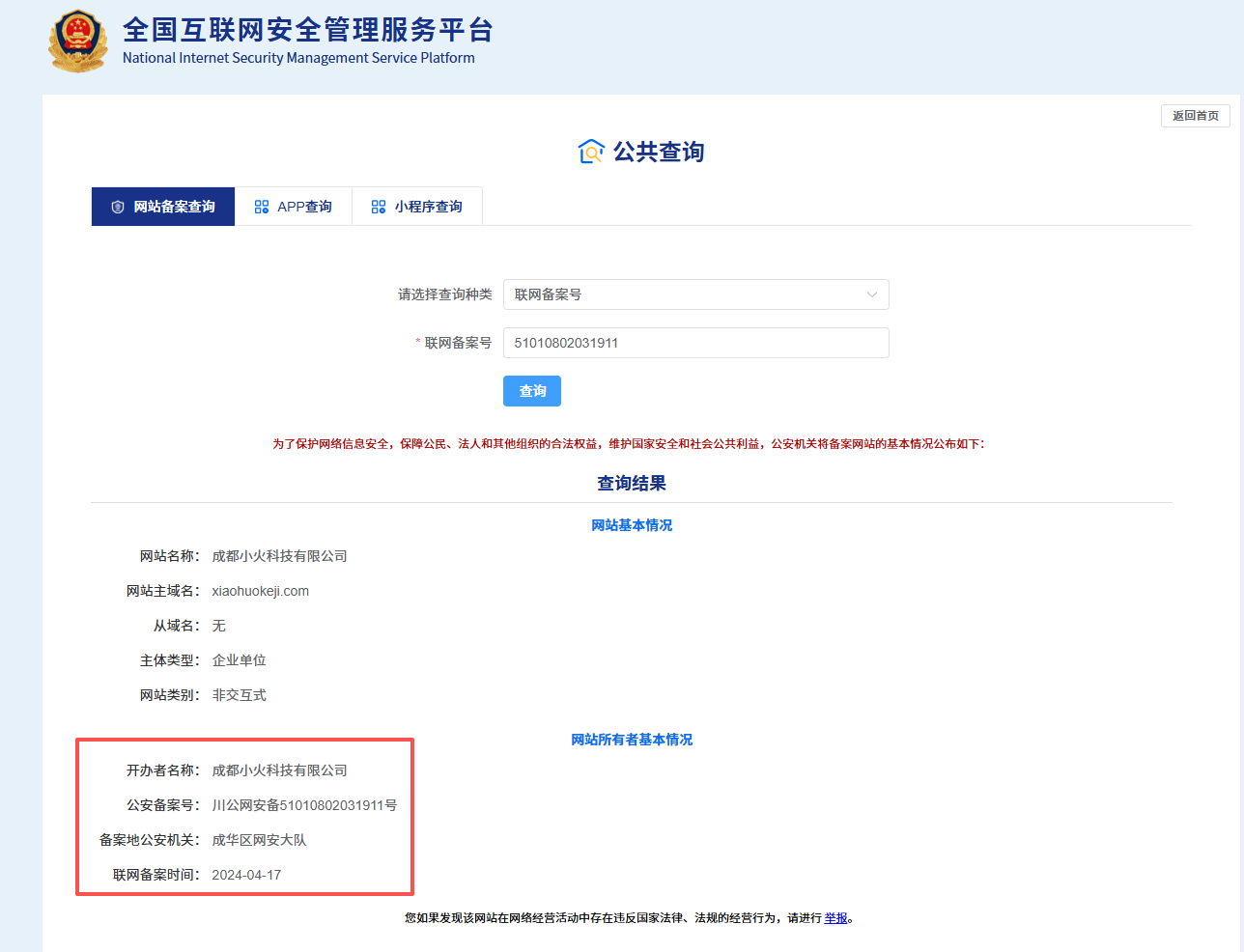Click the grid icon on 小程序查询 tab
This screenshot has height=952, width=1244.
[x=378, y=207]
